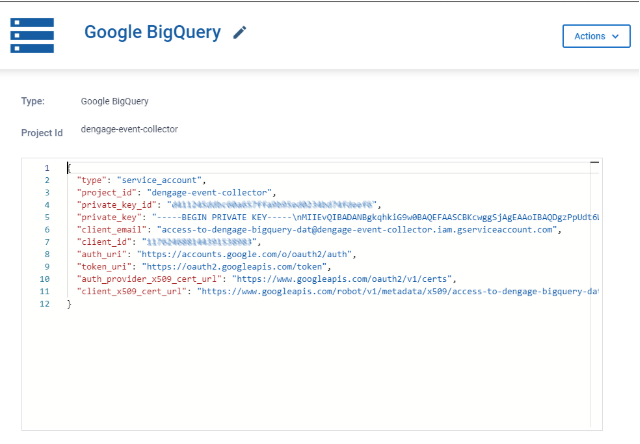Select the Google BigQuery type value
The image size is (640, 444).
[115, 101]
